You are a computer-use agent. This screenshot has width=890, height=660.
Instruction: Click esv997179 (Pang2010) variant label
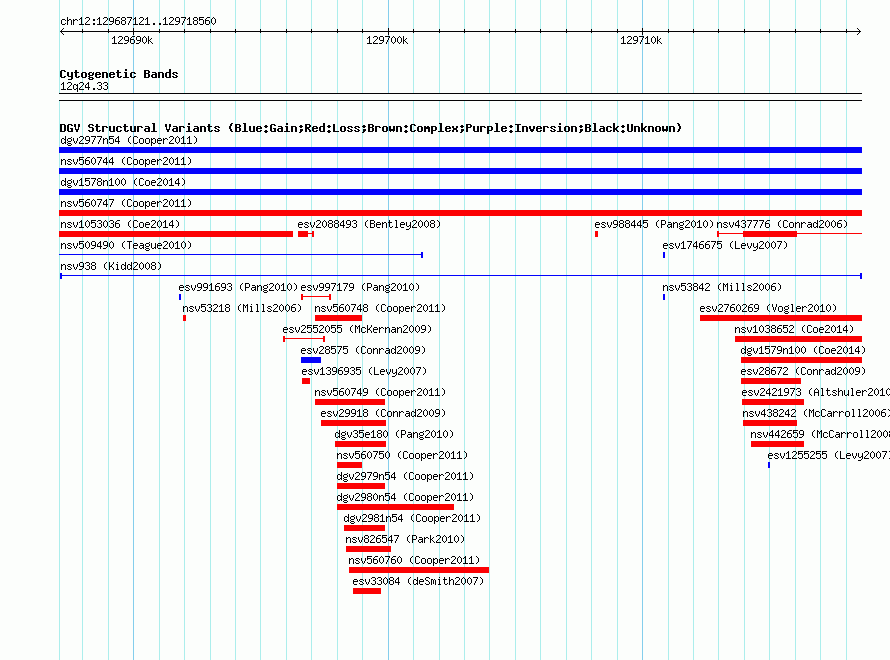[360, 287]
